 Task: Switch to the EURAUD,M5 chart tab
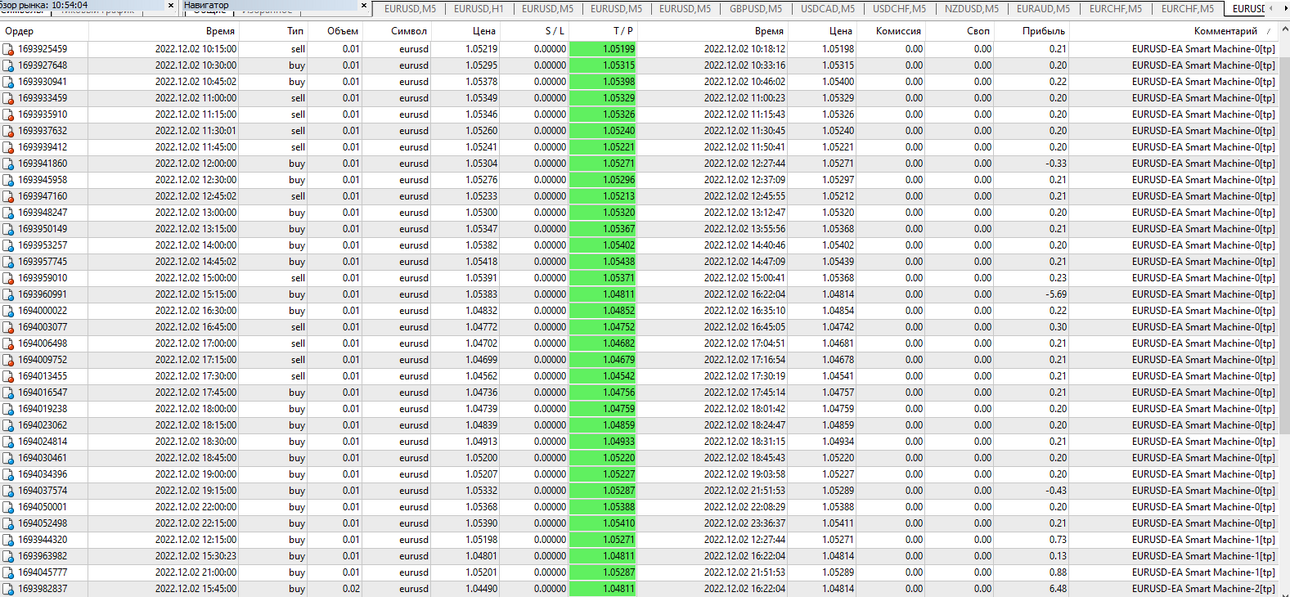tap(1043, 8)
